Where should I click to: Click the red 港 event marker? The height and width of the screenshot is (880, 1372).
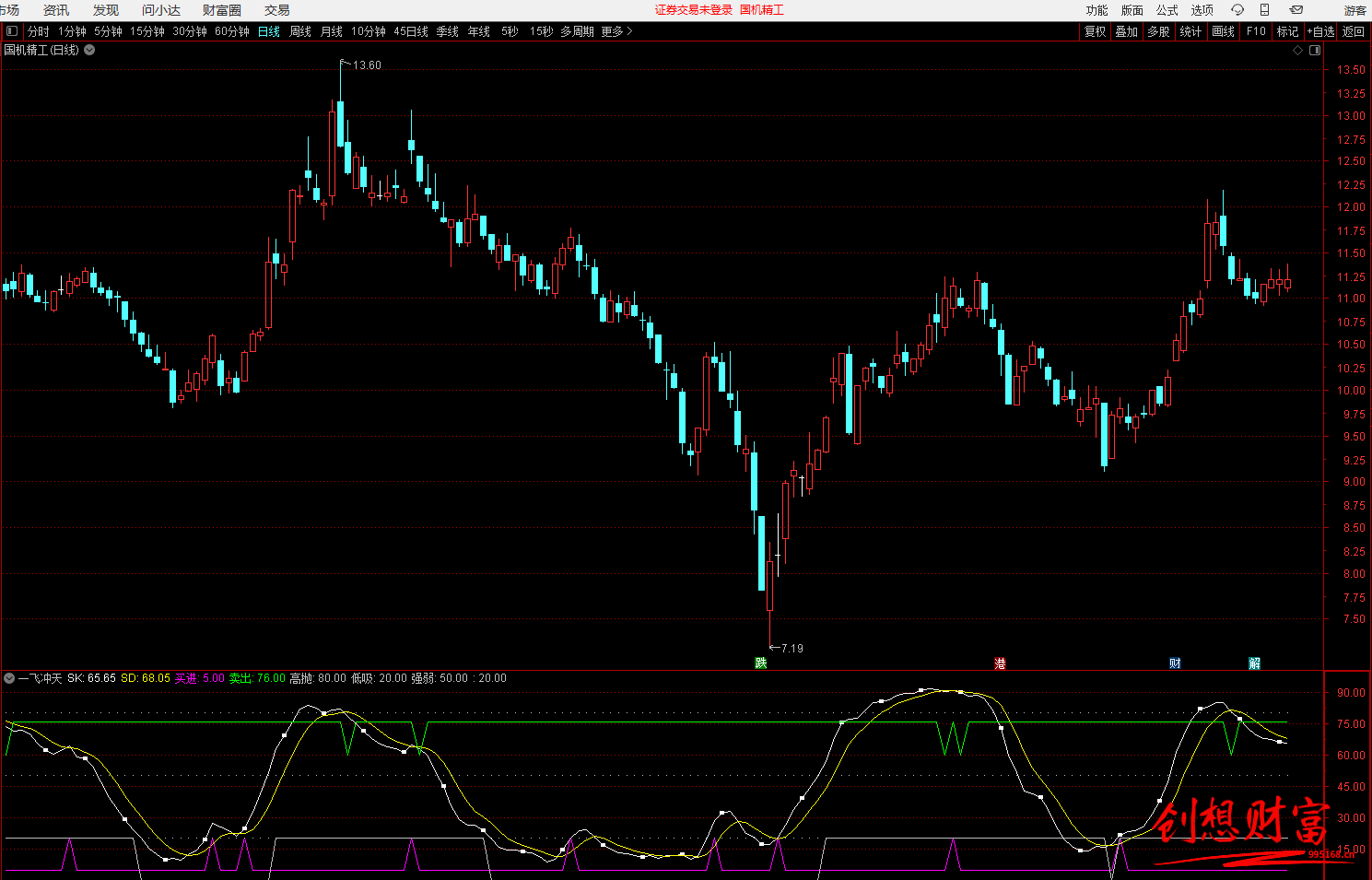coord(1000,663)
